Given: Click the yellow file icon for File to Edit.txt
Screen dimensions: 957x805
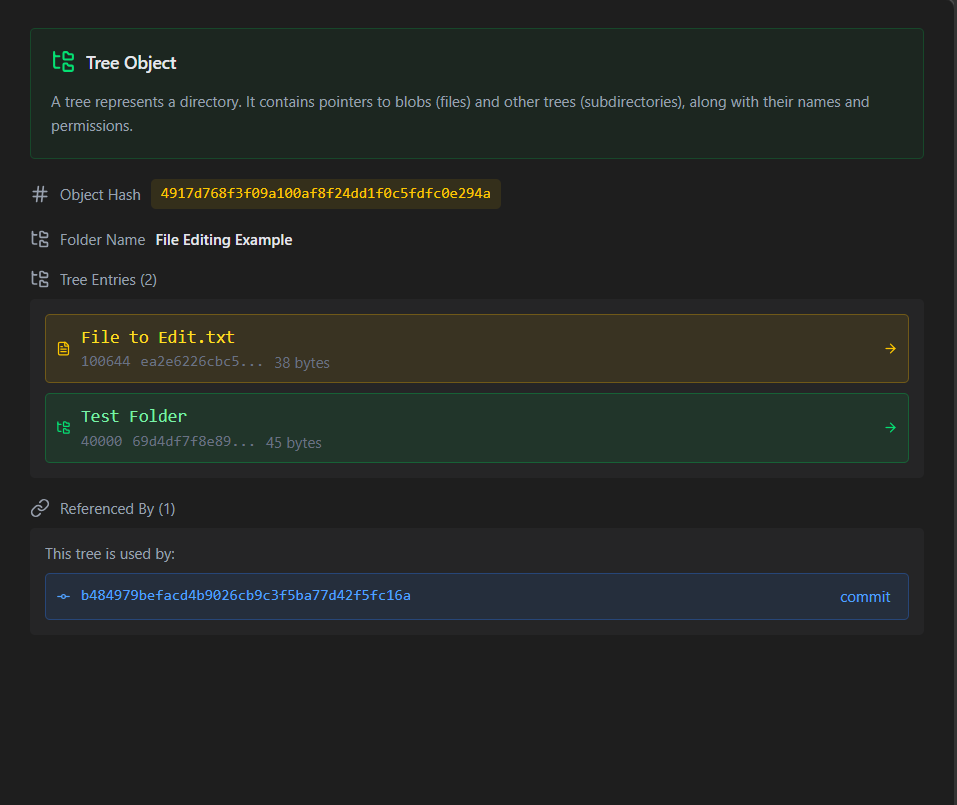Looking at the screenshot, I should pos(63,348).
